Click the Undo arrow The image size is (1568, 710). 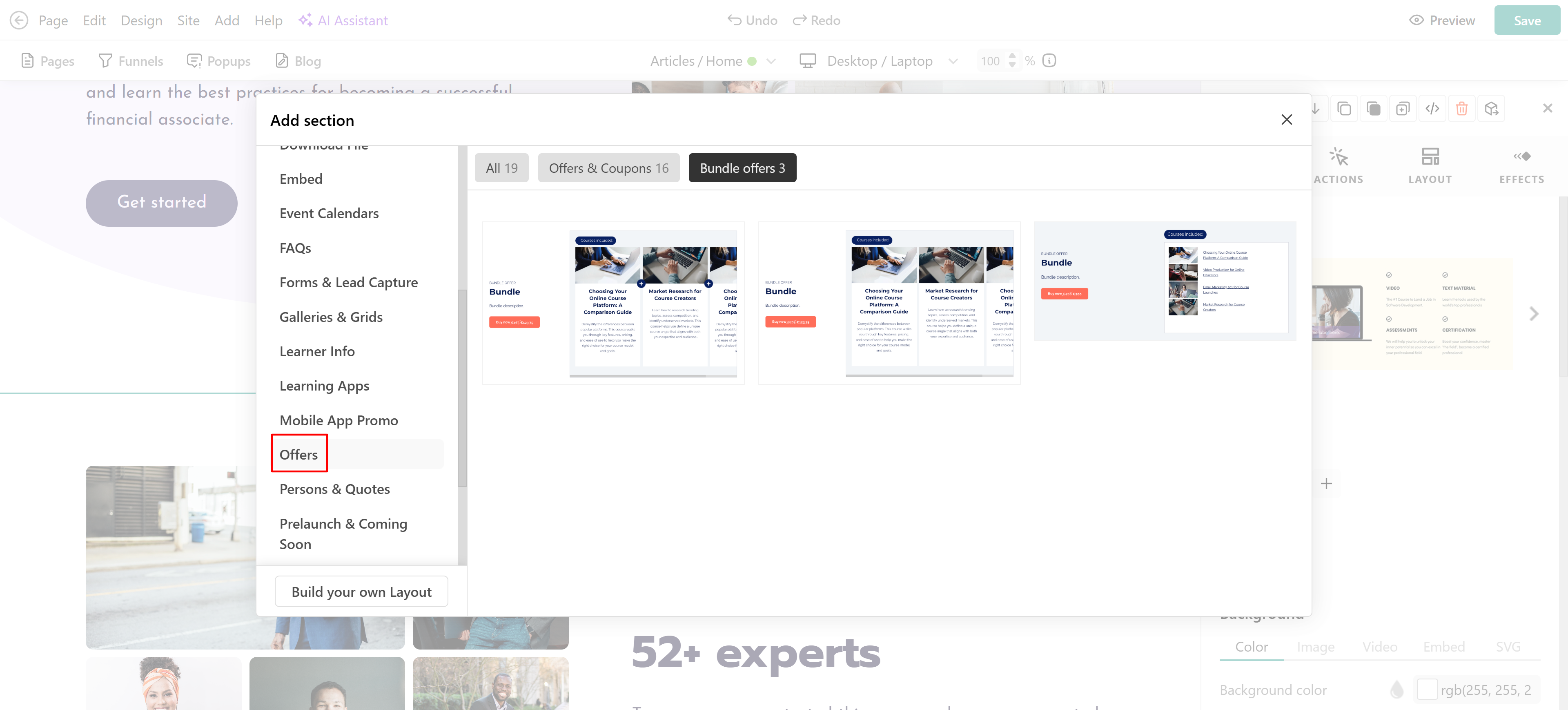coord(734,20)
